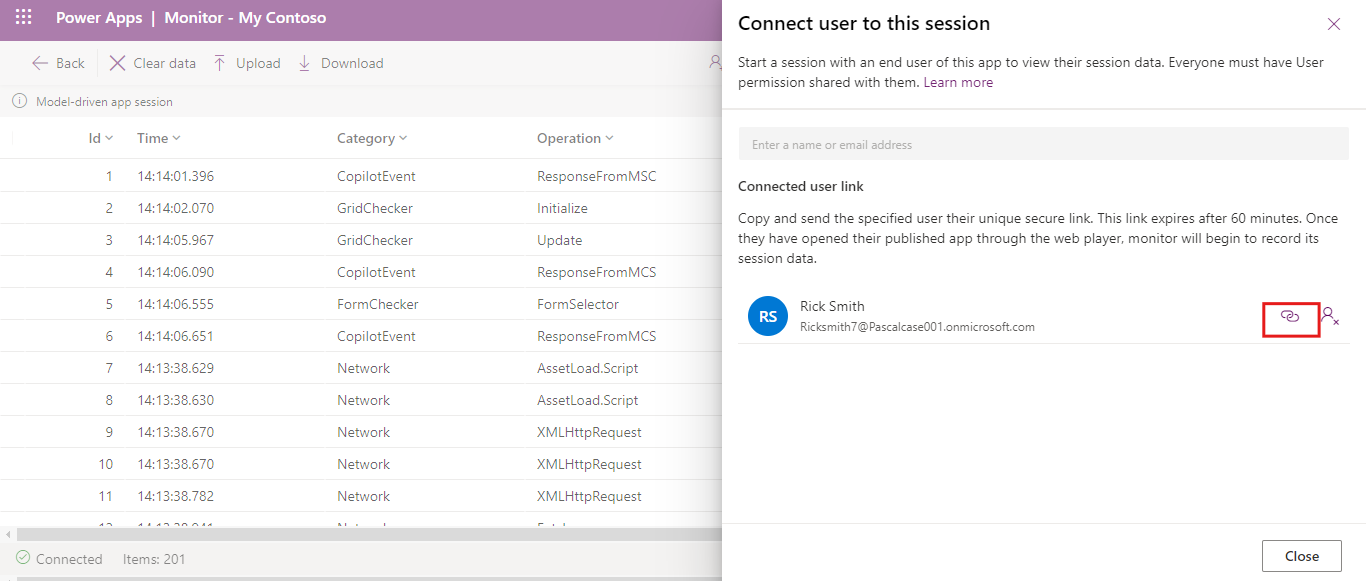
Task: Click the Download toolbar button
Action: coord(340,63)
